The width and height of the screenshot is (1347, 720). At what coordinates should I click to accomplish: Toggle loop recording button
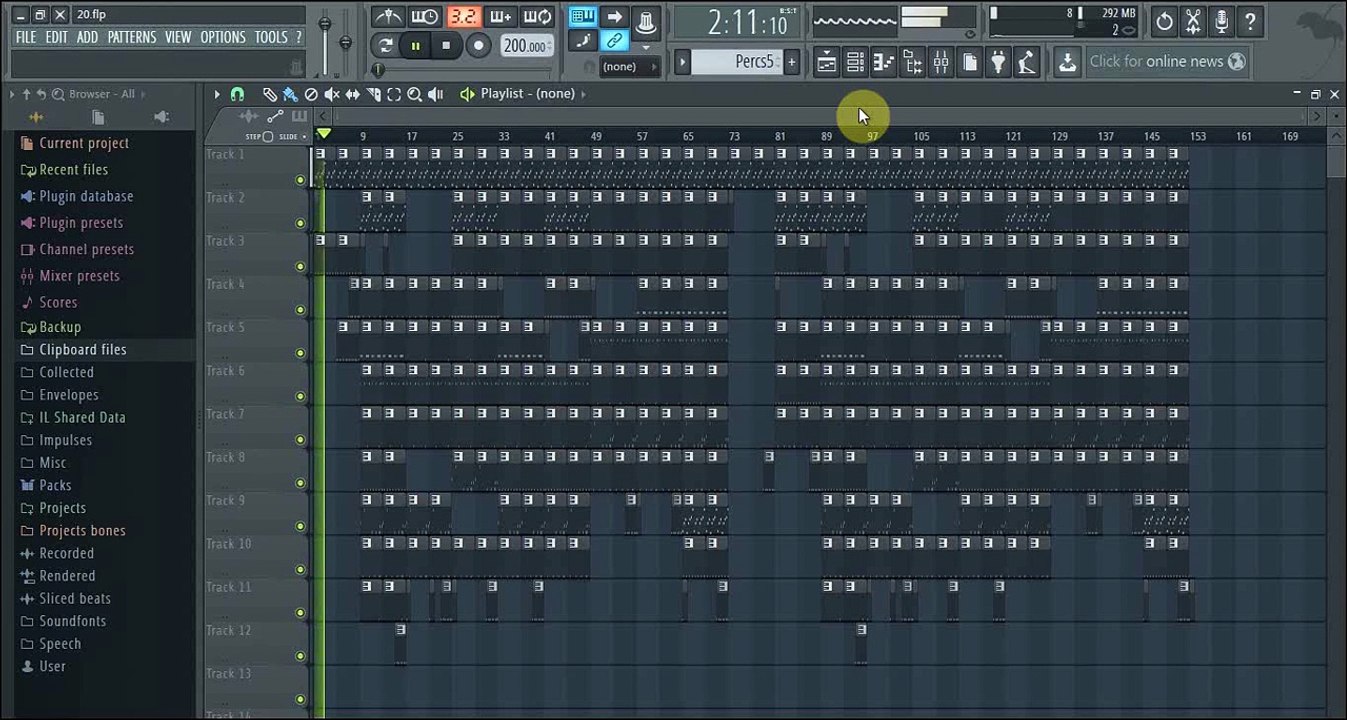(539, 17)
